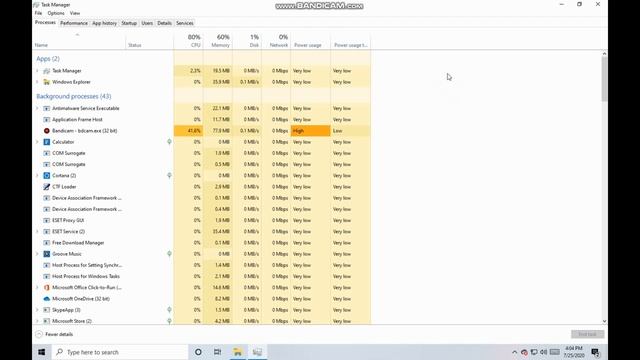Expand the Antimalware Service Executable row
Screen dimensions: 640x360
click(x=38, y=108)
